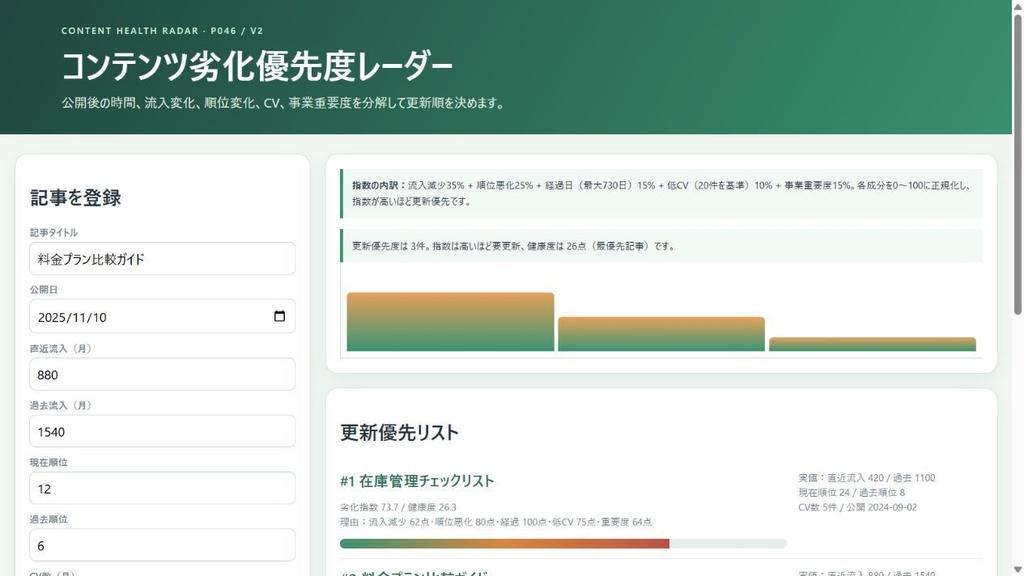
Task: Click the shortest third bar in chart
Action: point(872,344)
